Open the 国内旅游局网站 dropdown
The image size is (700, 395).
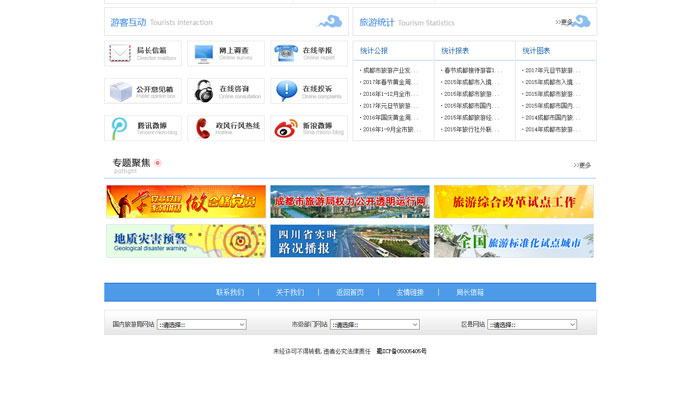(202, 324)
